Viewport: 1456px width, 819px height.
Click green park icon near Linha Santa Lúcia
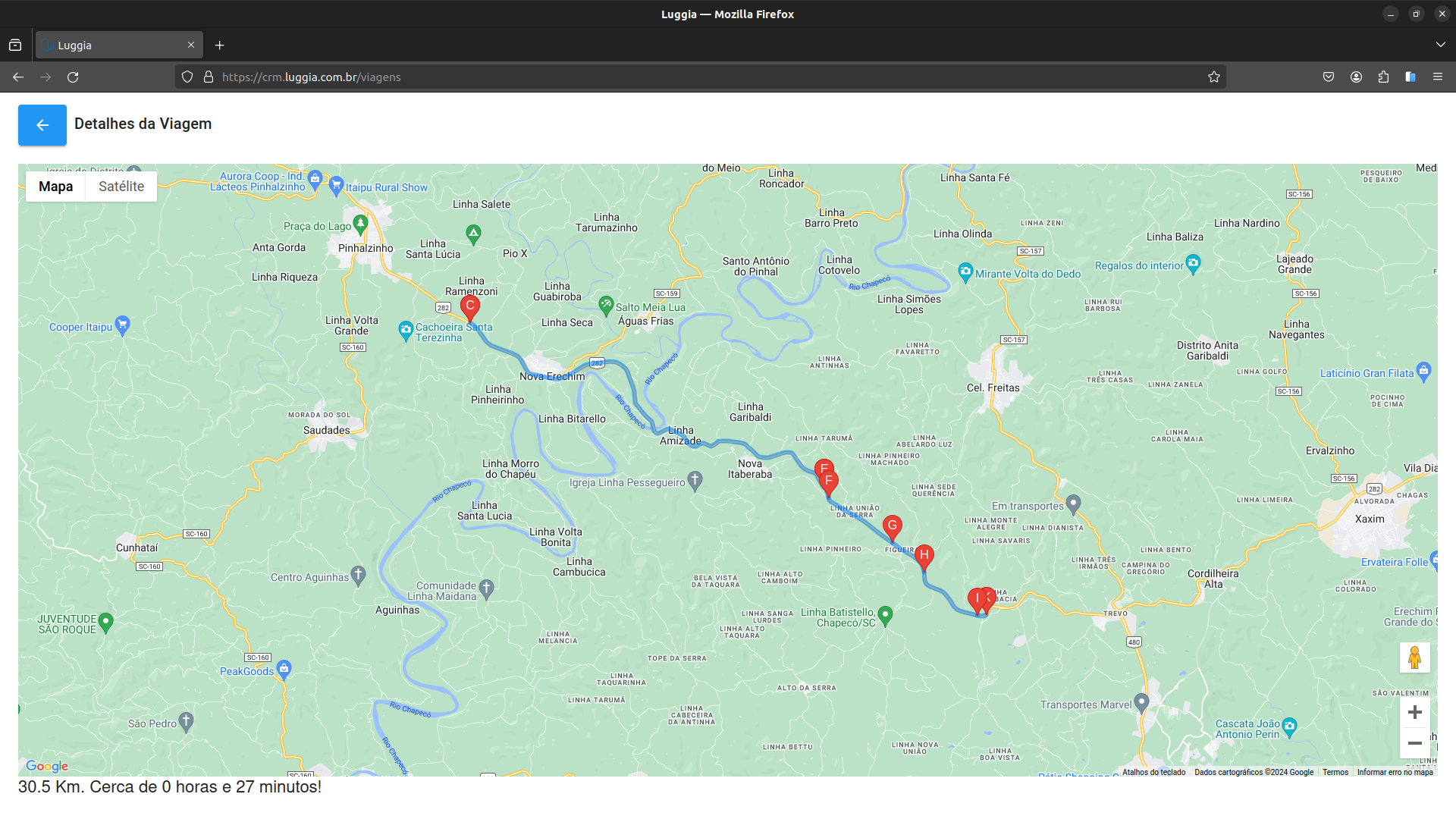click(x=473, y=234)
